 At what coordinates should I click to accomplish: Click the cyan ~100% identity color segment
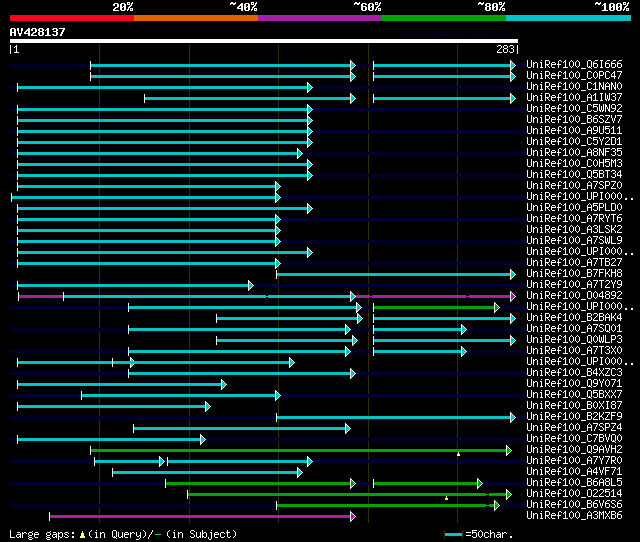(x=569, y=18)
